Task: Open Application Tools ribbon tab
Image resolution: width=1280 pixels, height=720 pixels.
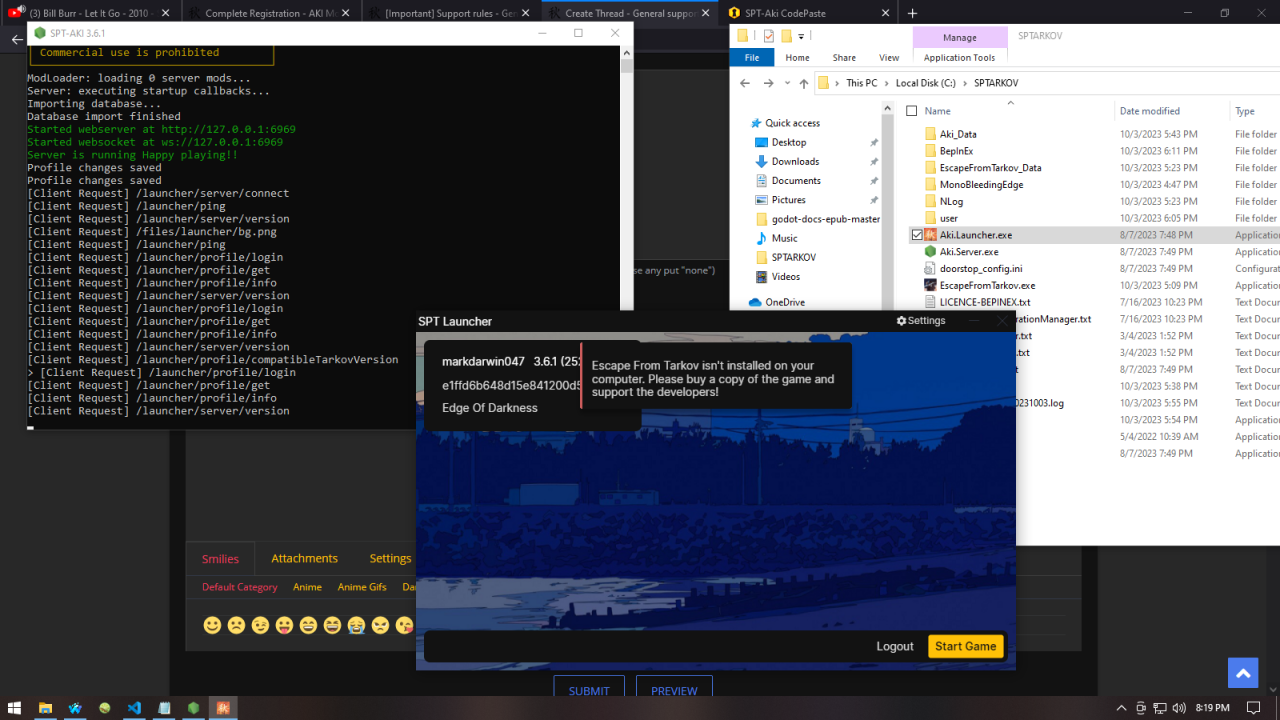Action: pyautogui.click(x=959, y=58)
